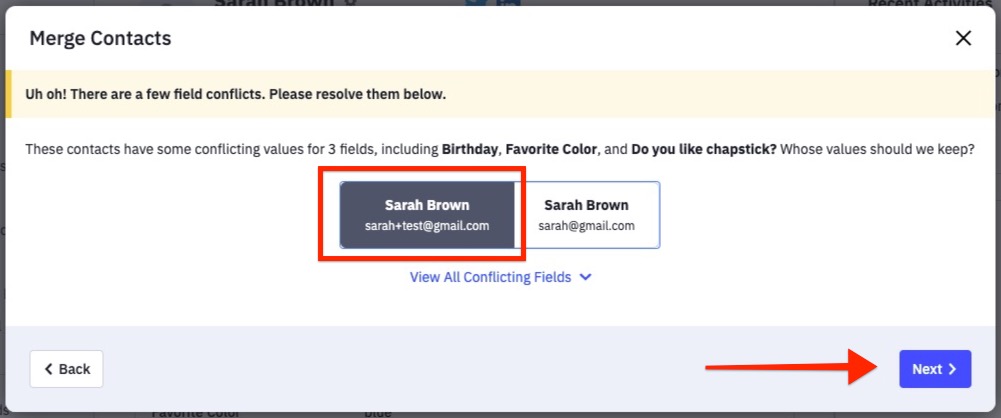
Task: Open the View All Conflicting Fields link
Action: click(x=490, y=277)
